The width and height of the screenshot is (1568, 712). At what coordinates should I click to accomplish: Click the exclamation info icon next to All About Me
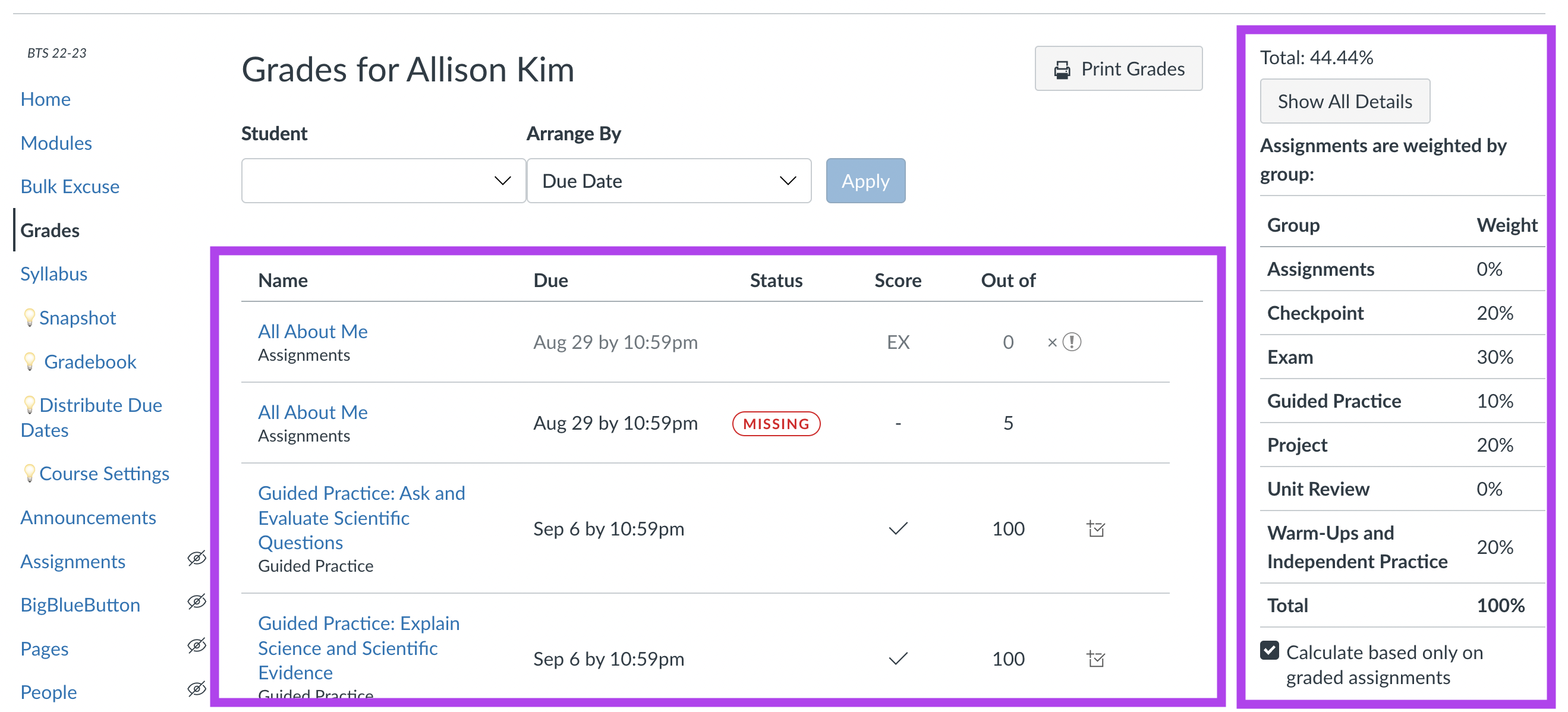point(1064,342)
